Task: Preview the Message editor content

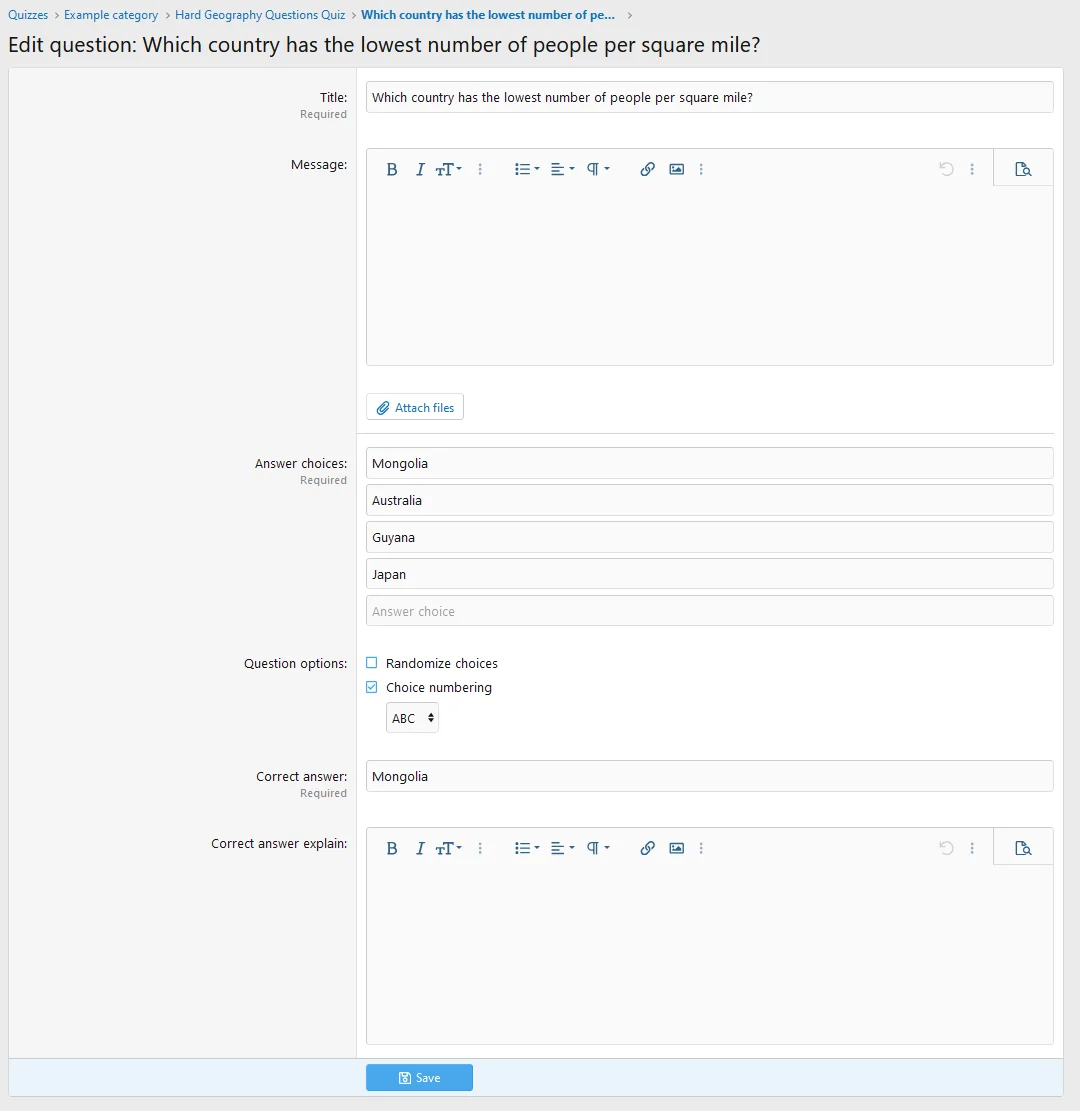Action: pyautogui.click(x=1022, y=170)
